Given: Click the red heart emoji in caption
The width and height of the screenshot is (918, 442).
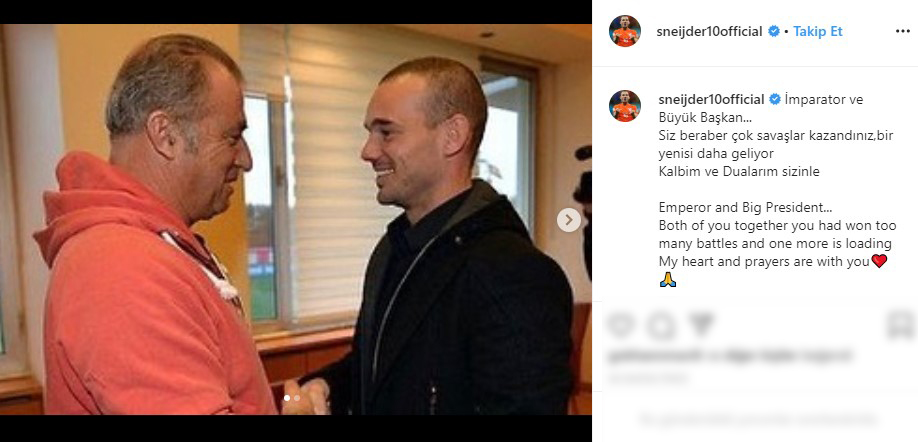Looking at the screenshot, I should coord(879,262).
